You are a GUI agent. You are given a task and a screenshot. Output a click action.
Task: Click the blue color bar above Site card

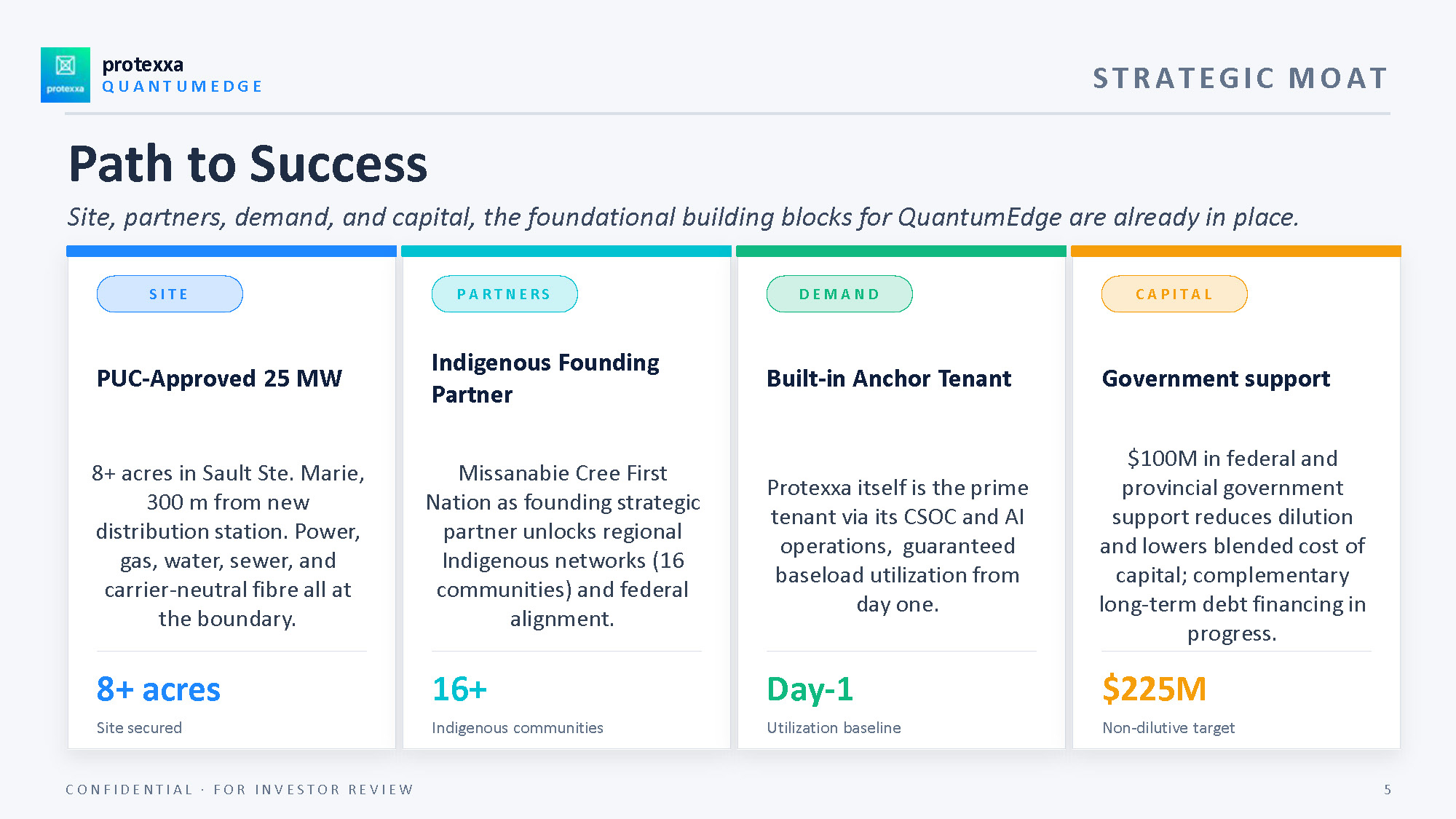232,251
